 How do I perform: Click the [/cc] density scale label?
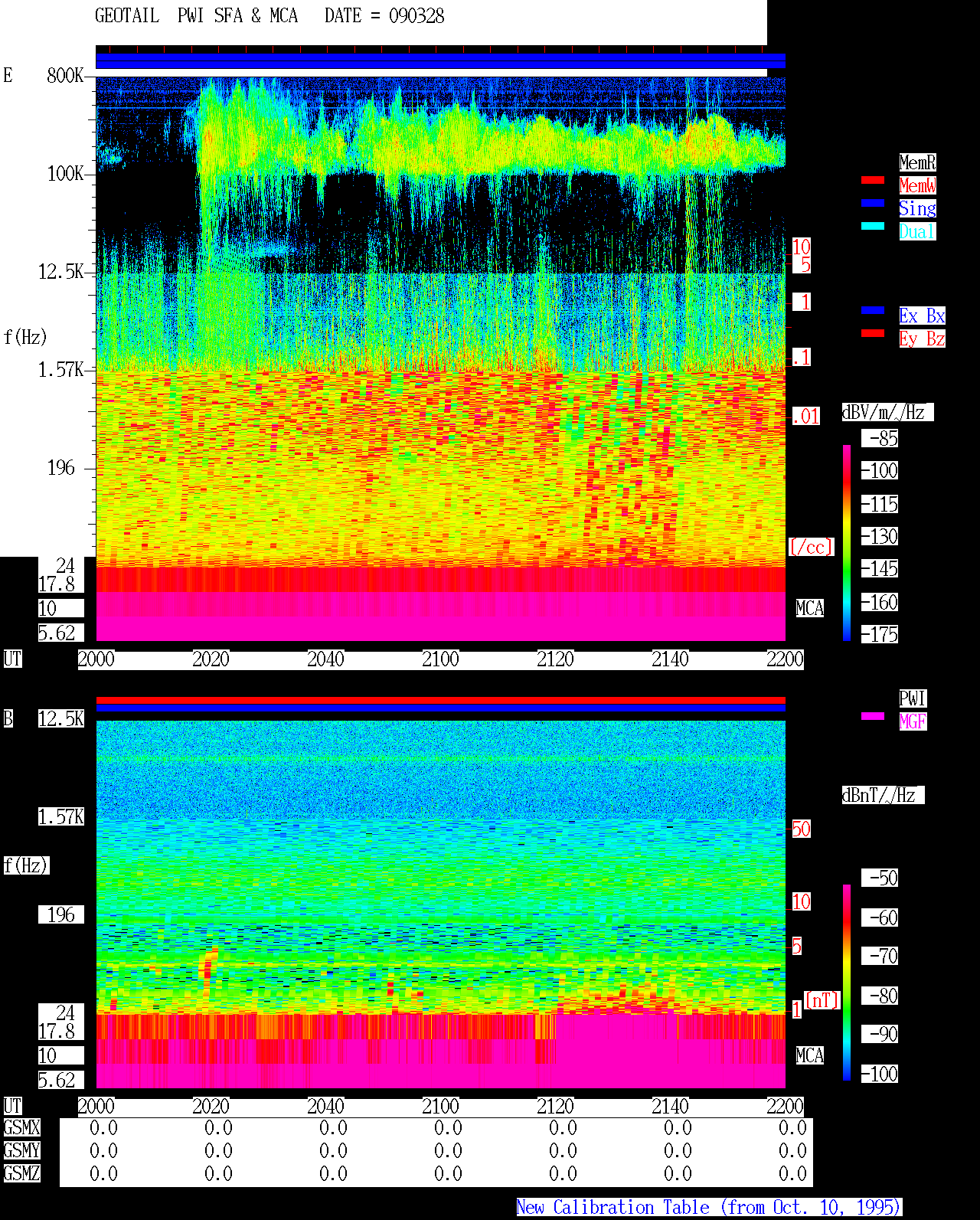(x=811, y=548)
